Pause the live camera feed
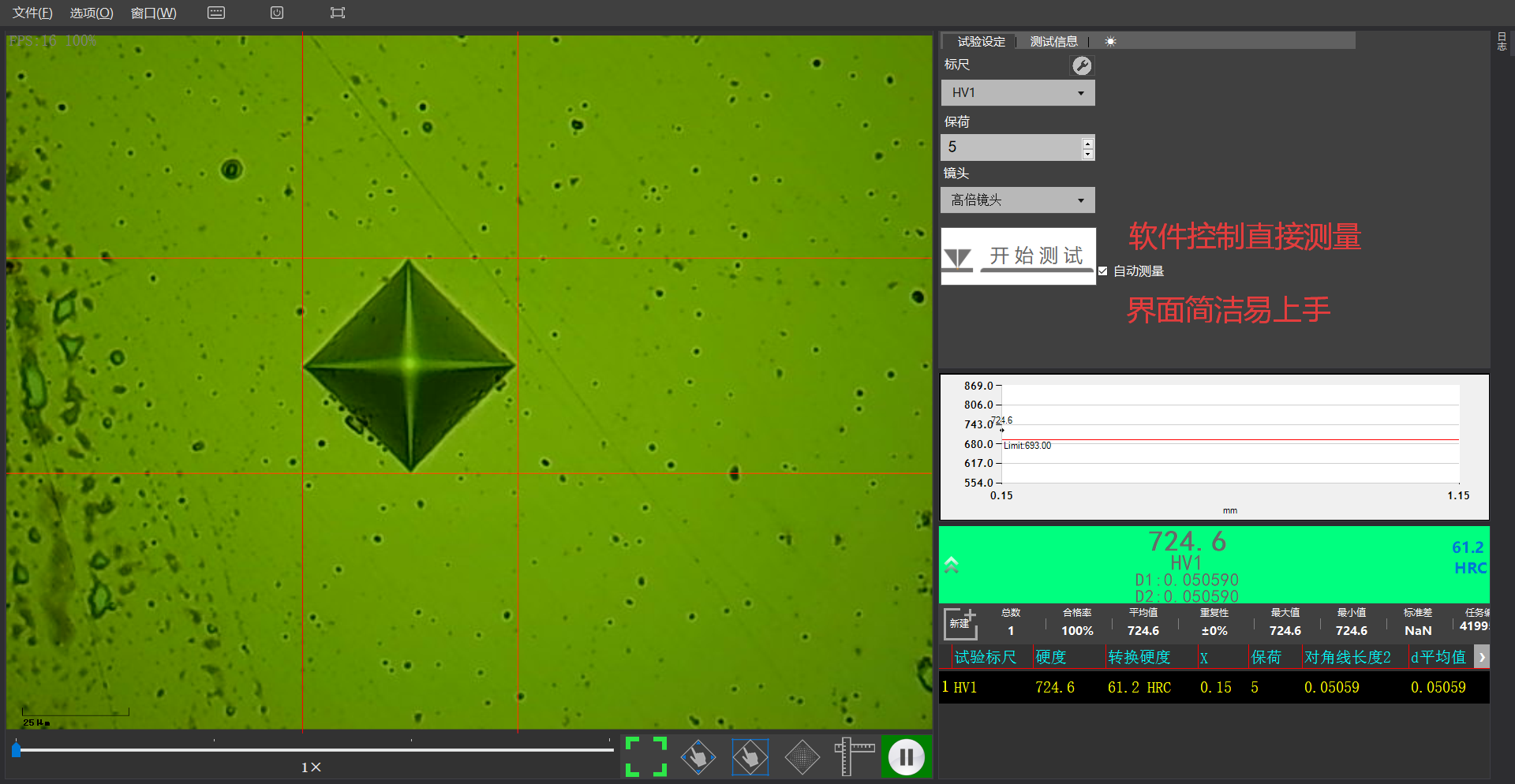 (906, 757)
